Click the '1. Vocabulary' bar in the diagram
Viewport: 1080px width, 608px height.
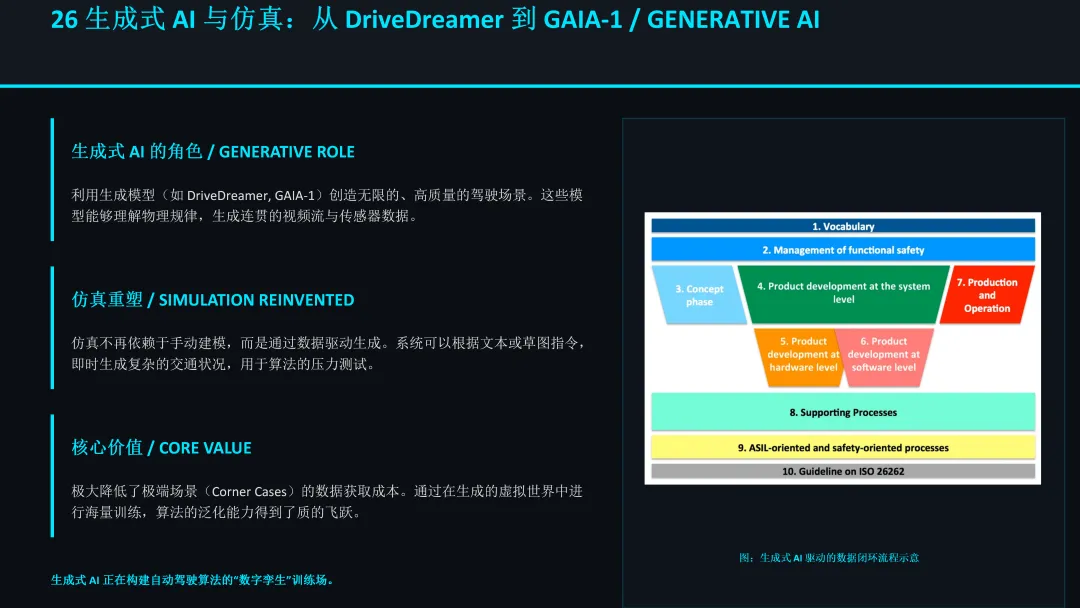pyautogui.click(x=843, y=226)
